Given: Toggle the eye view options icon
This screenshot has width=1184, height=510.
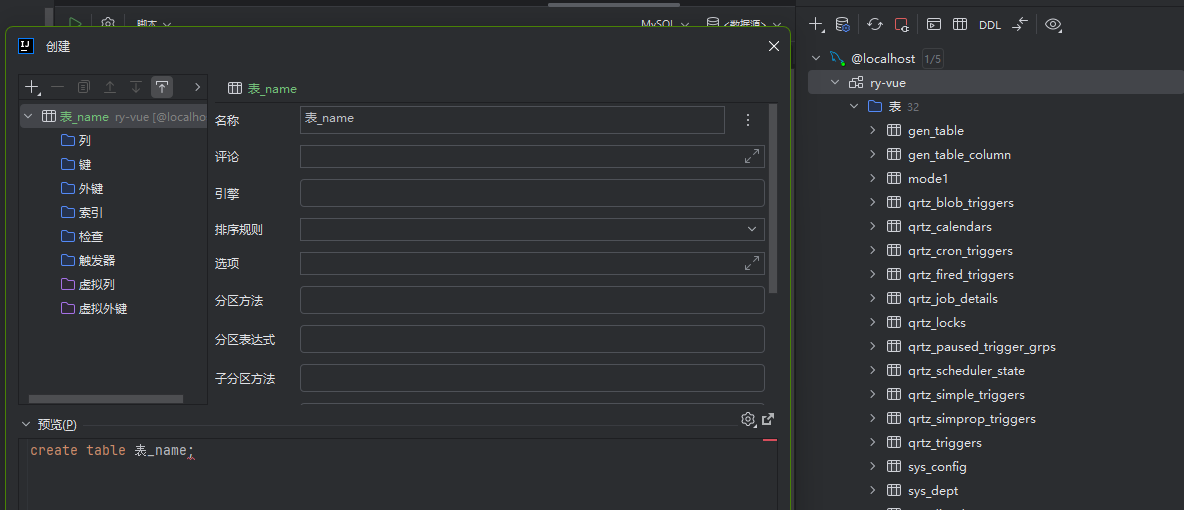Looking at the screenshot, I should (1052, 25).
